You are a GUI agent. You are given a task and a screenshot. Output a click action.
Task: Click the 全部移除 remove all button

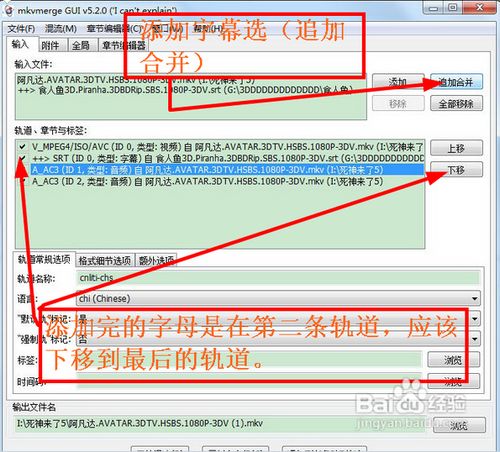(456, 104)
